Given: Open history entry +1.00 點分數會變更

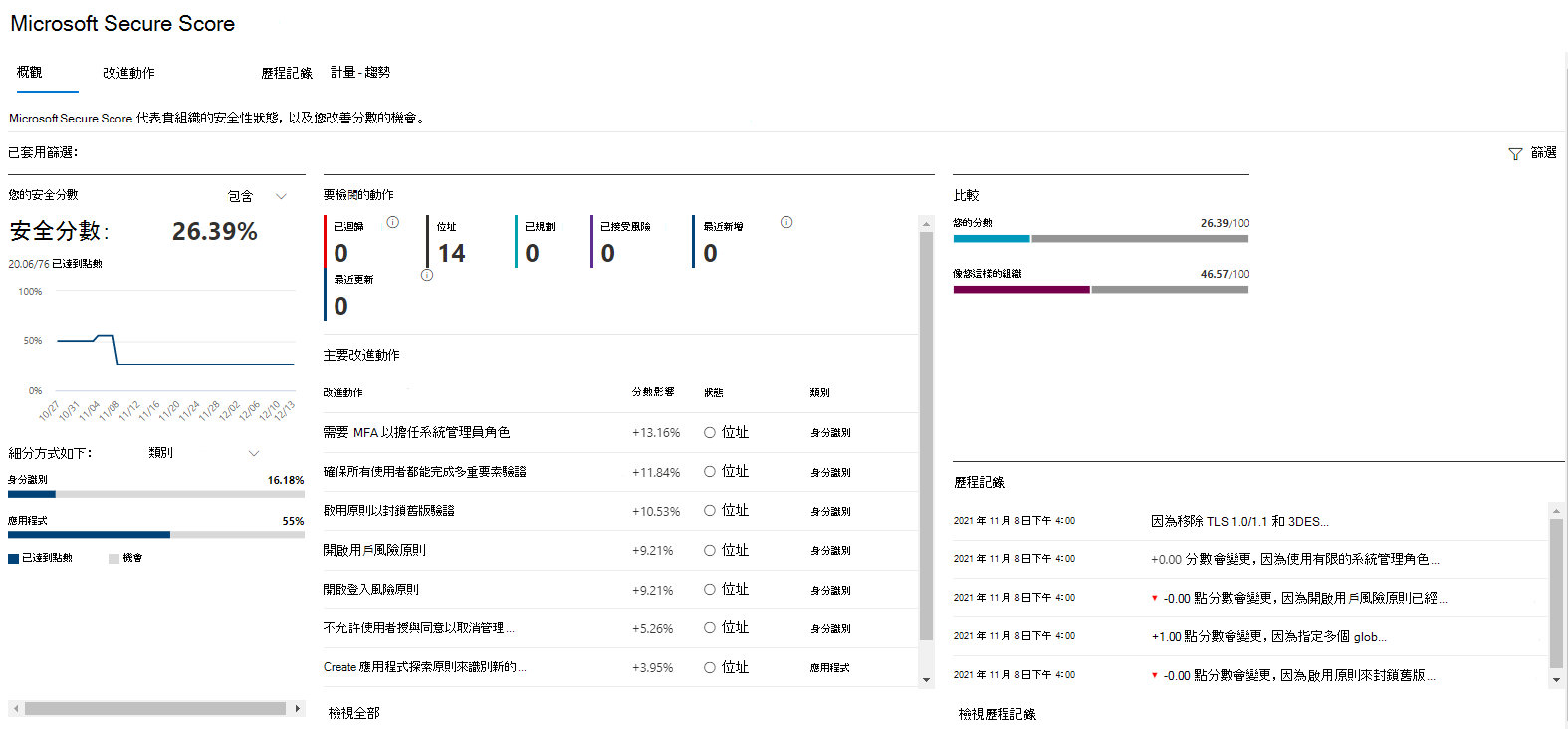Looking at the screenshot, I should click(x=1269, y=636).
